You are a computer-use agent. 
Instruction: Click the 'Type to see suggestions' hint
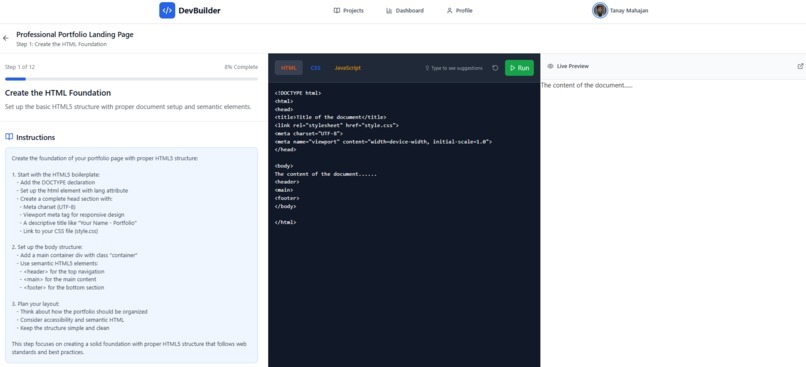coord(456,68)
